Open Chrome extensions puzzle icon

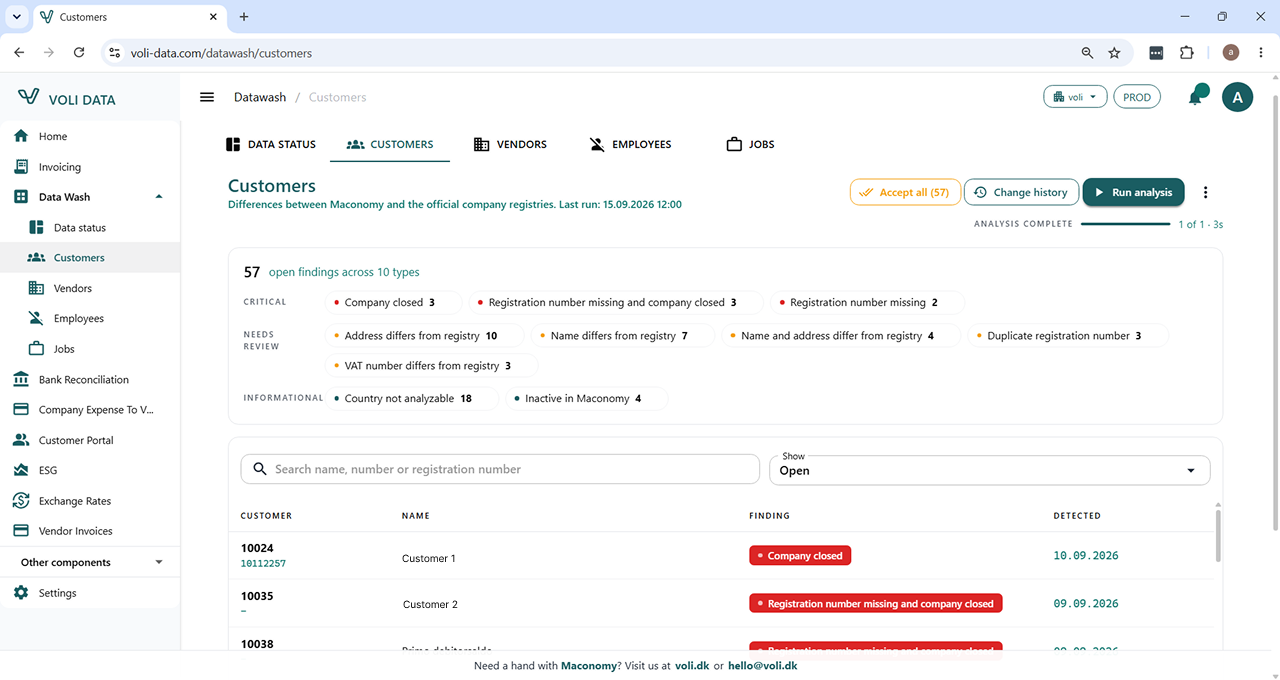click(1187, 53)
